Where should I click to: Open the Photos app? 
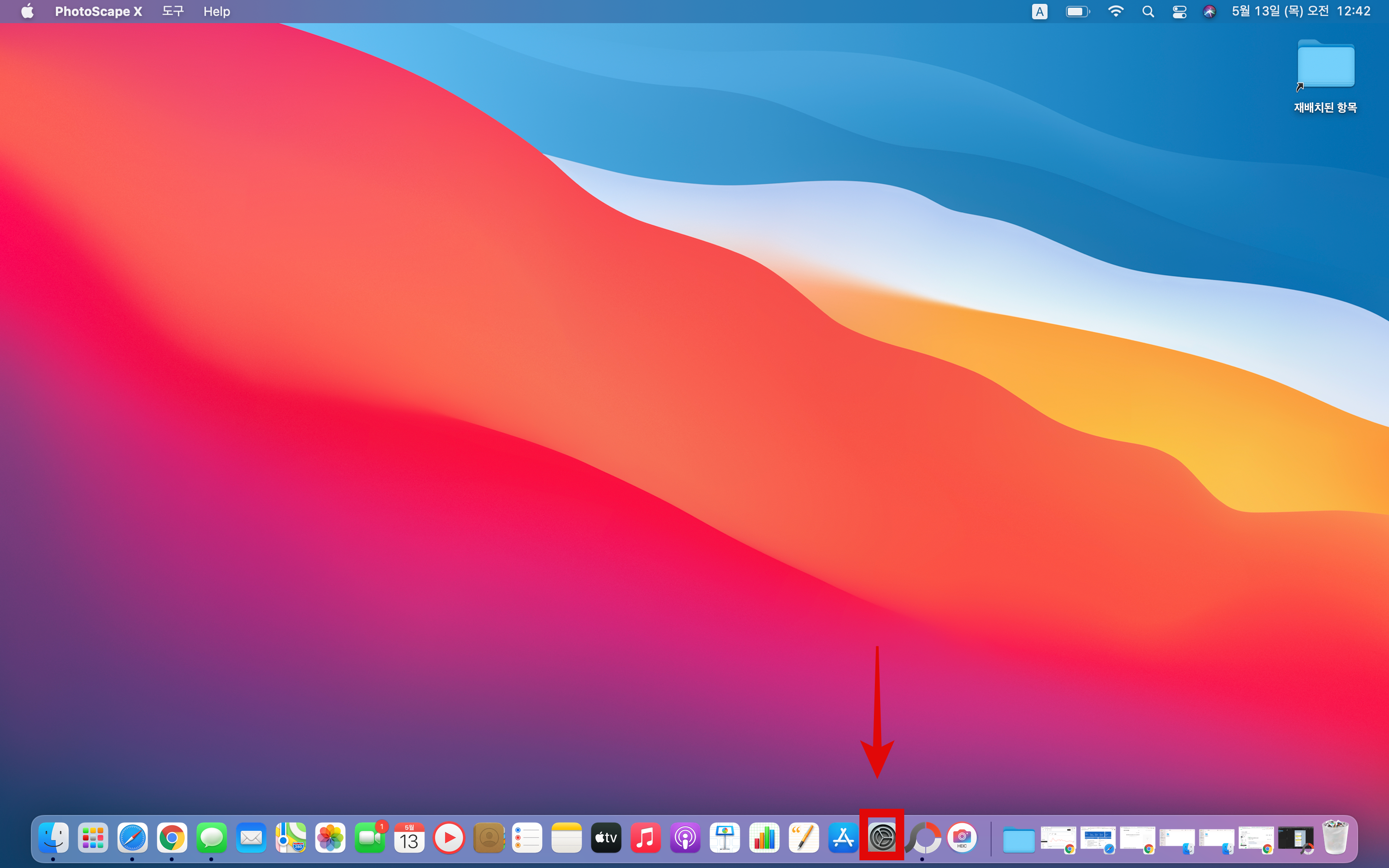tap(330, 838)
